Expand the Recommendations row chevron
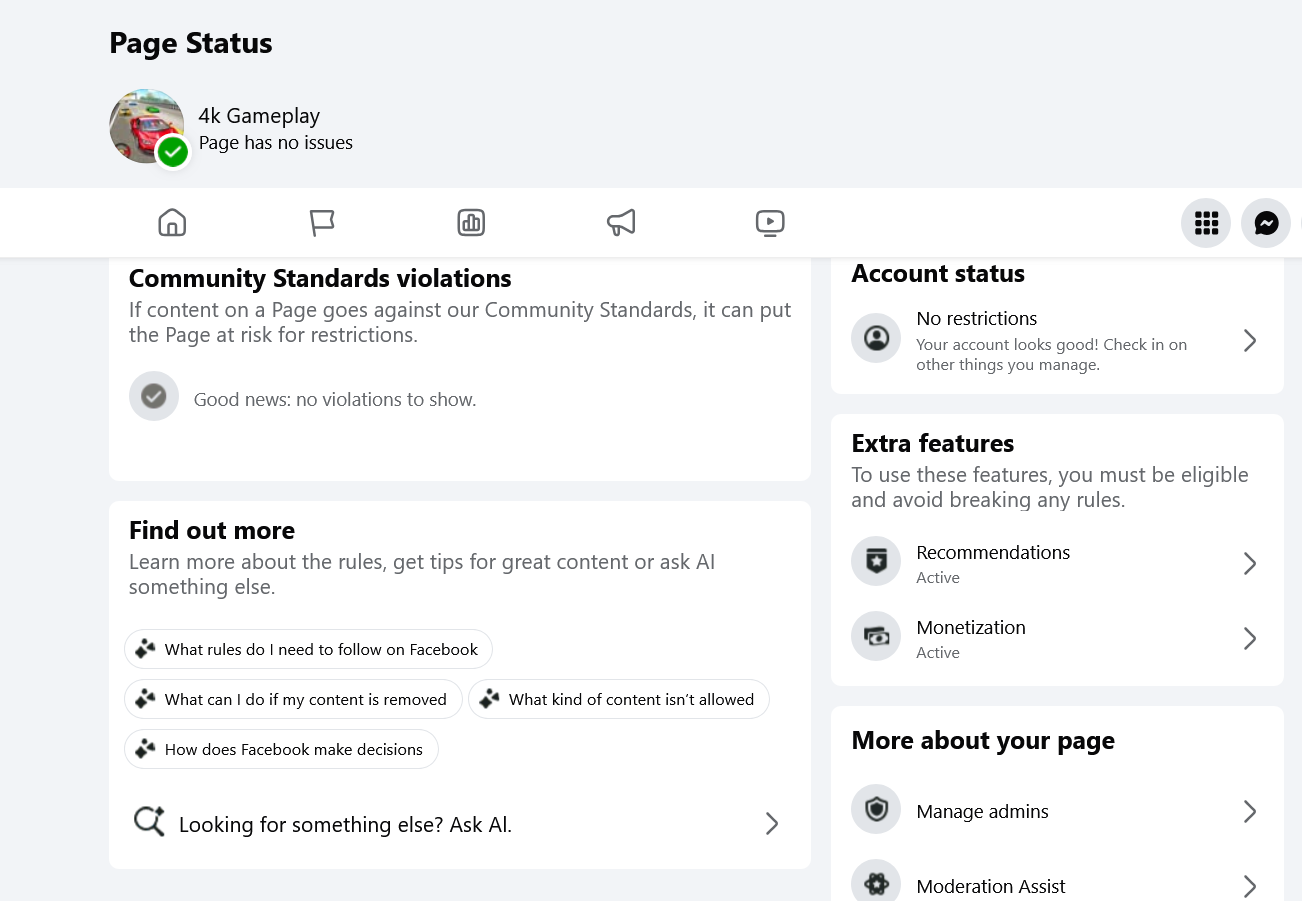The image size is (1302, 901). pos(1250,564)
